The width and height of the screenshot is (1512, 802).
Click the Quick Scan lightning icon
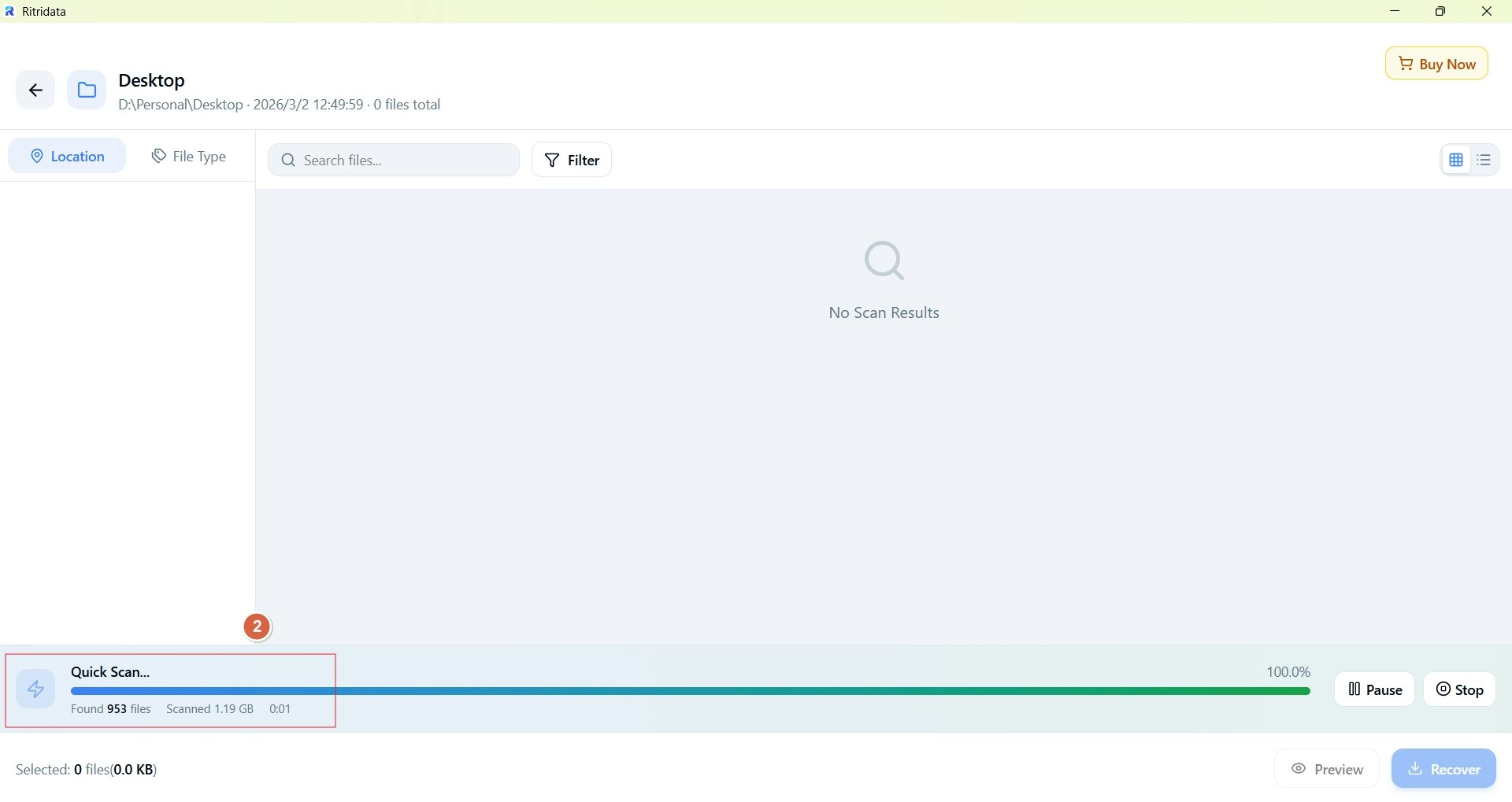(x=35, y=689)
